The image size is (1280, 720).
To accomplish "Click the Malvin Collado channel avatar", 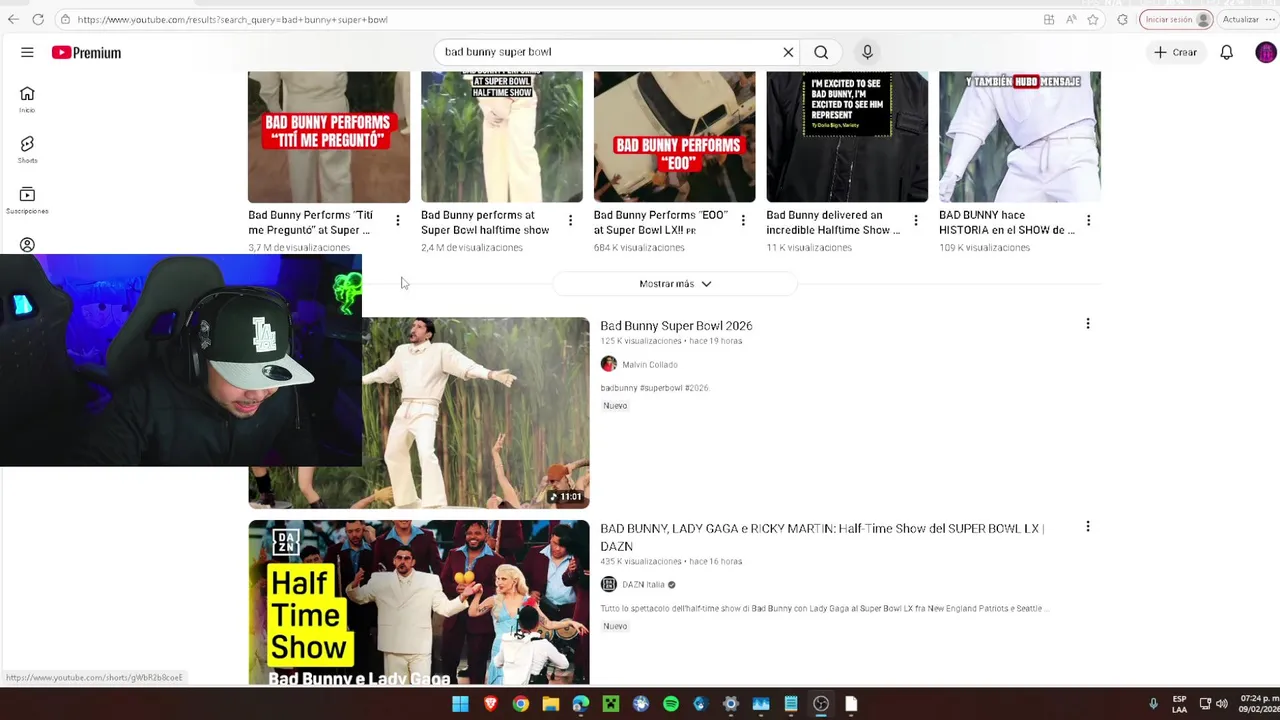I will tap(608, 364).
